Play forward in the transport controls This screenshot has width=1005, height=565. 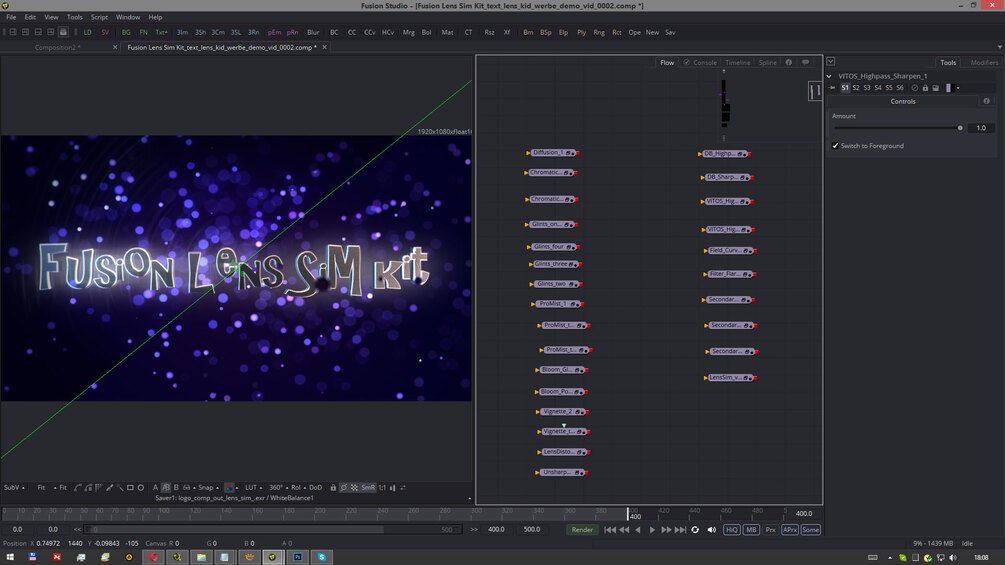click(652, 530)
